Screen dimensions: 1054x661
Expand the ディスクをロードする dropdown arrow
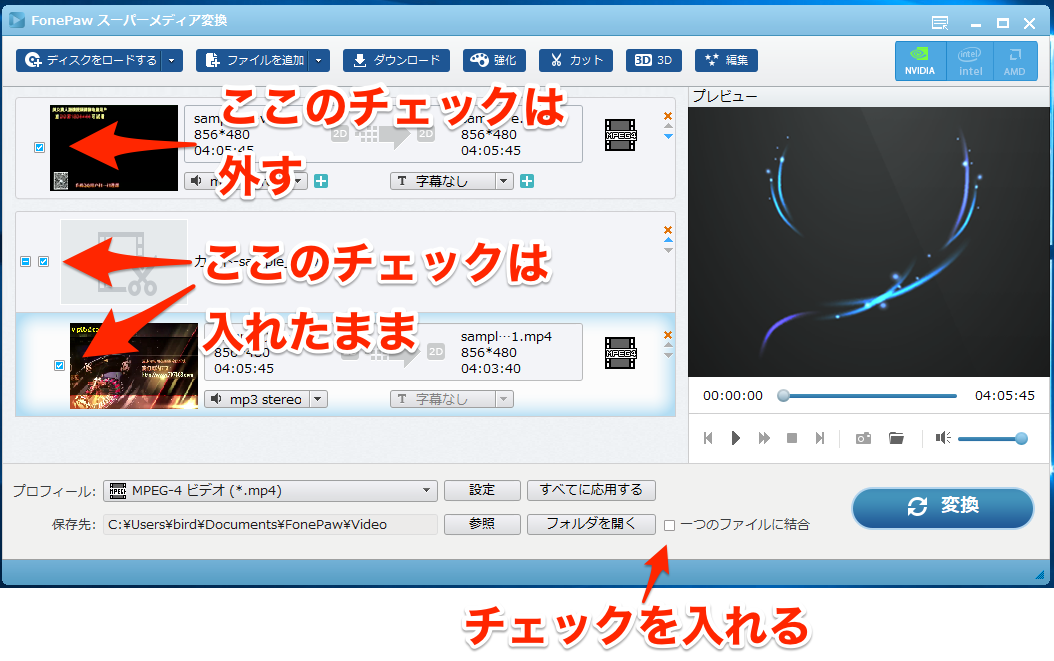[x=172, y=61]
